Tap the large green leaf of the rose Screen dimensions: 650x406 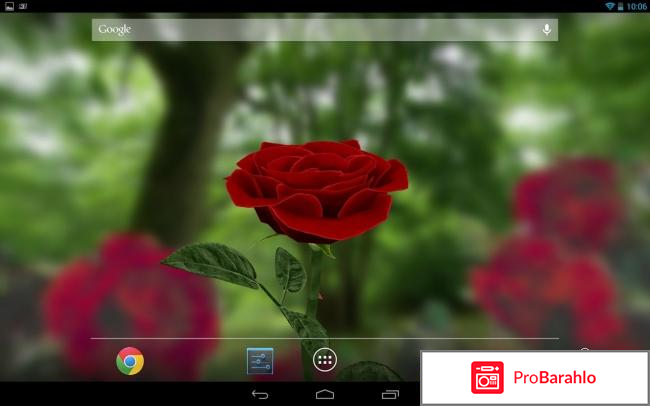point(211,263)
